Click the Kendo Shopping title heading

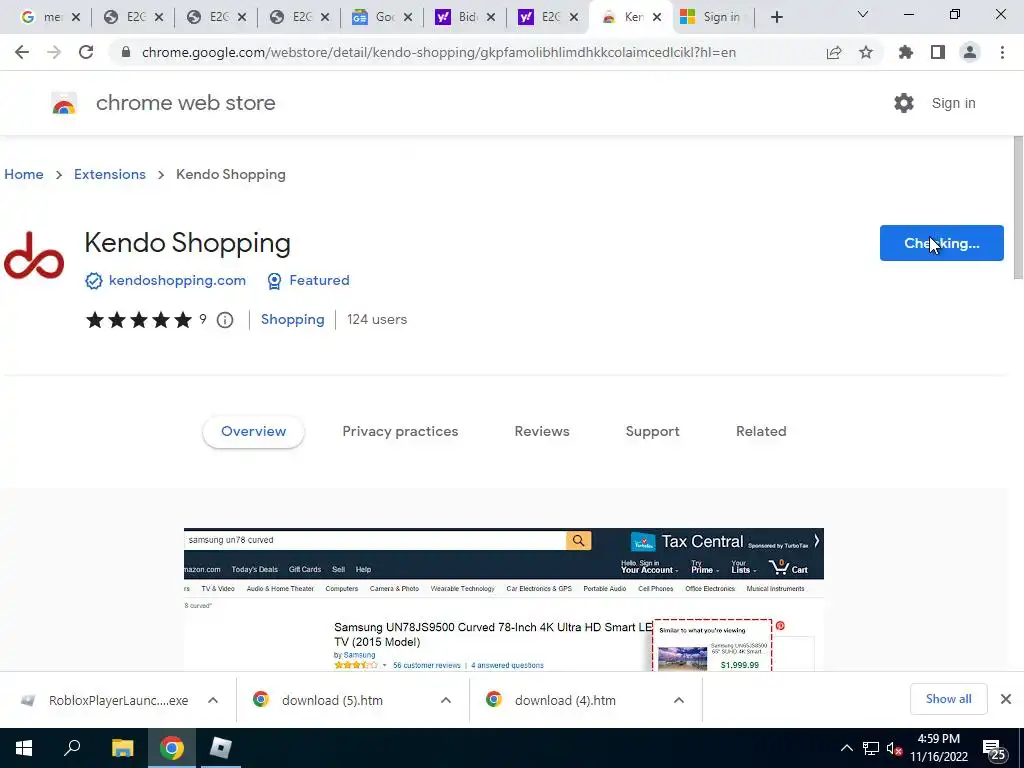coord(187,243)
